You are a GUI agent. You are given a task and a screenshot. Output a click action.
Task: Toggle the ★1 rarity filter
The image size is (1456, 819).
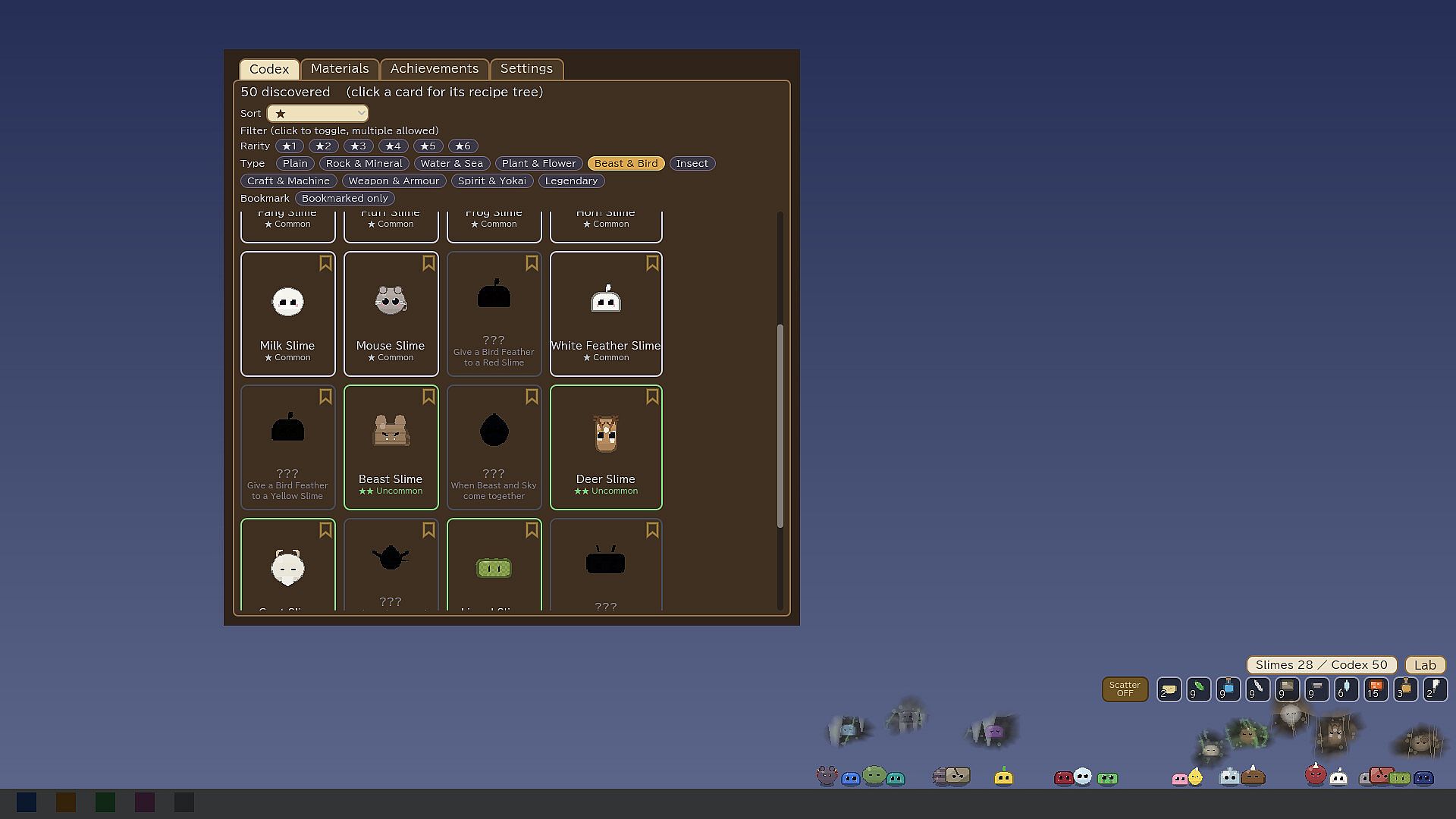(289, 146)
